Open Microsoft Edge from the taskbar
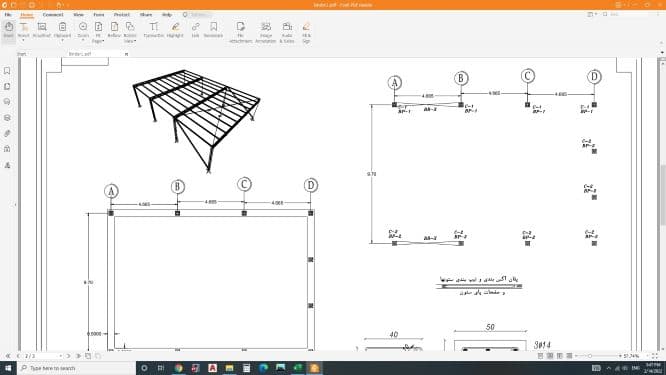 (263, 368)
